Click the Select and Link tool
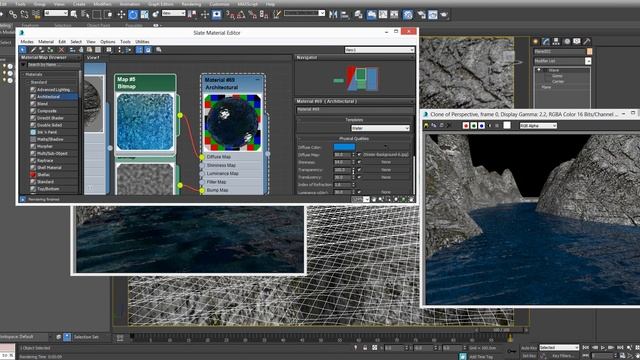640x360 pixels. [x=13, y=15]
